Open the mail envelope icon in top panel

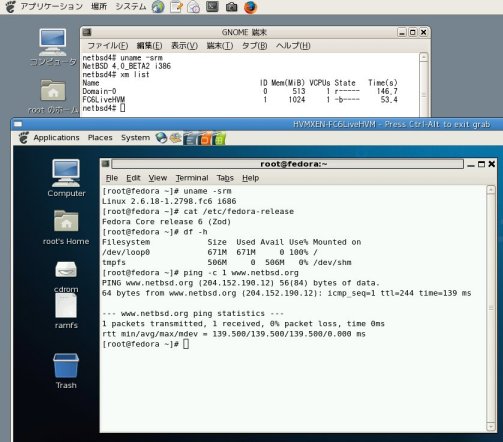click(x=194, y=7)
